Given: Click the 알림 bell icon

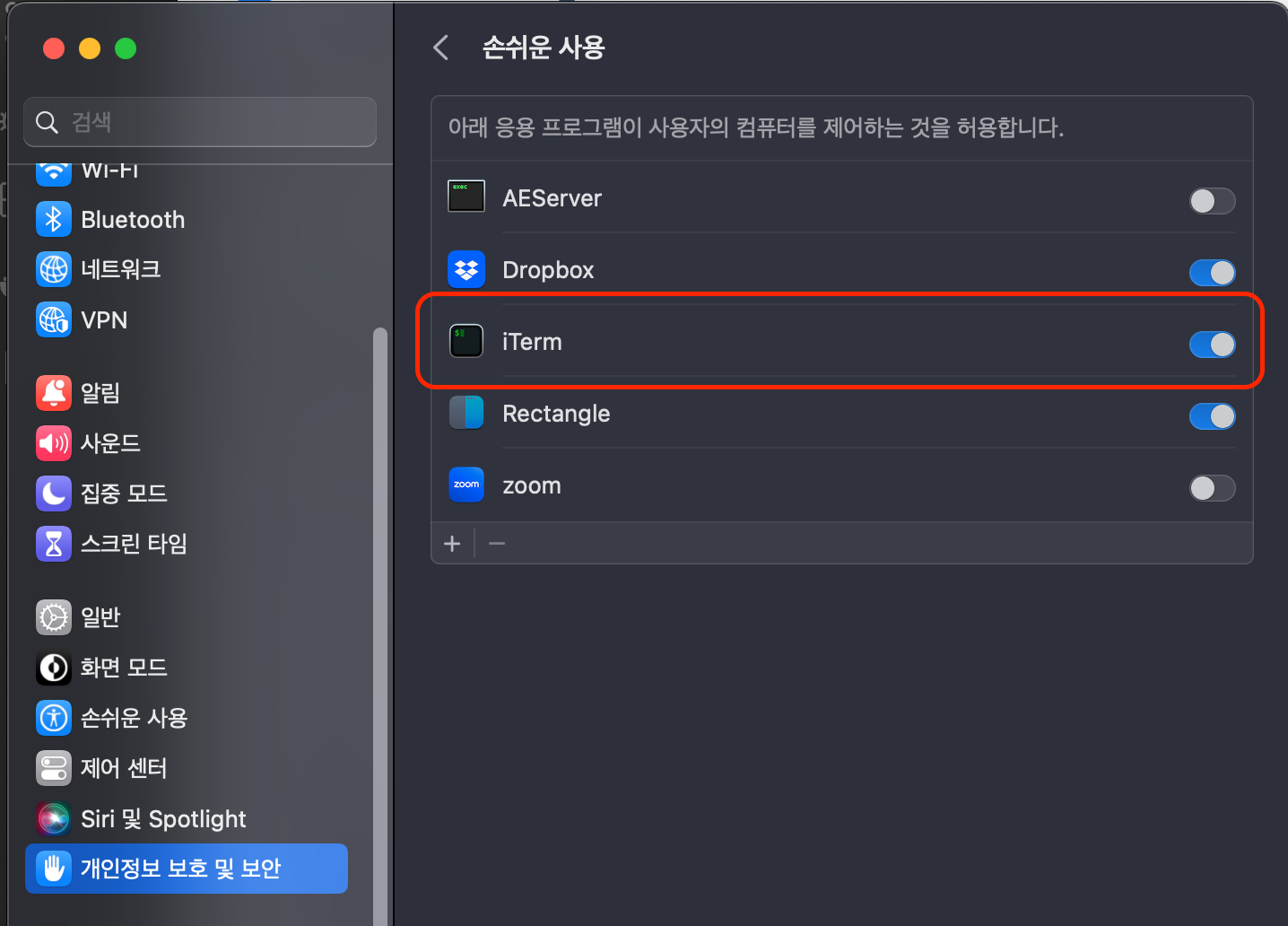Looking at the screenshot, I should pos(54,392).
